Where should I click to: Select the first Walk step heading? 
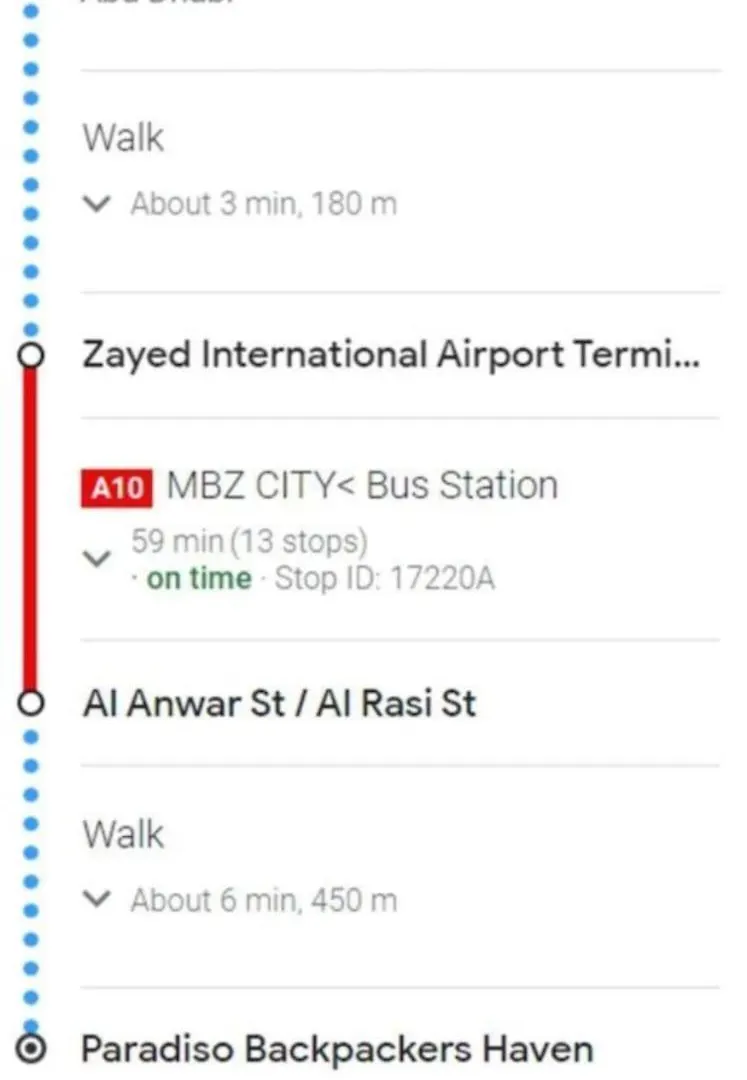point(123,137)
